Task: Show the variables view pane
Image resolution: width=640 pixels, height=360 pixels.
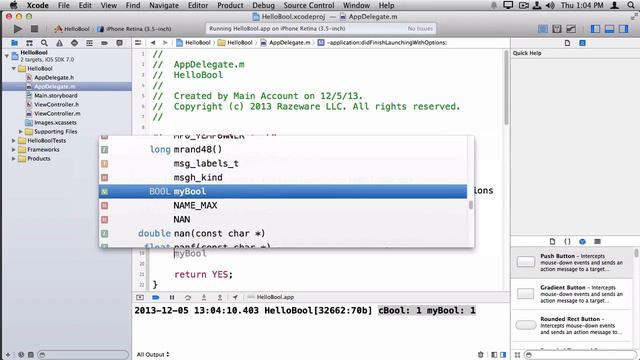Action: pos(494,355)
